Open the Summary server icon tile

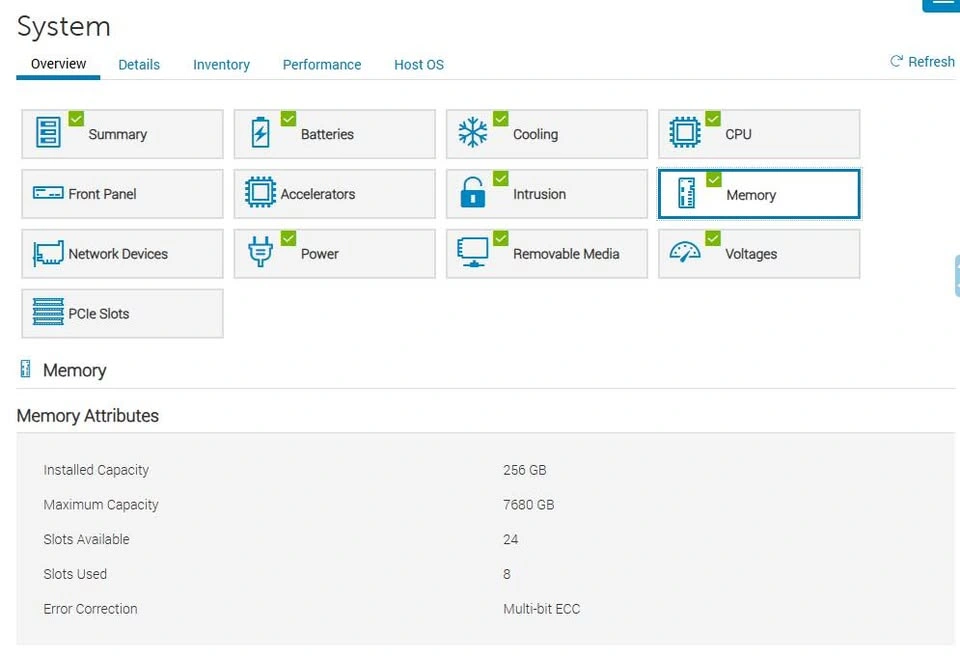[49, 133]
